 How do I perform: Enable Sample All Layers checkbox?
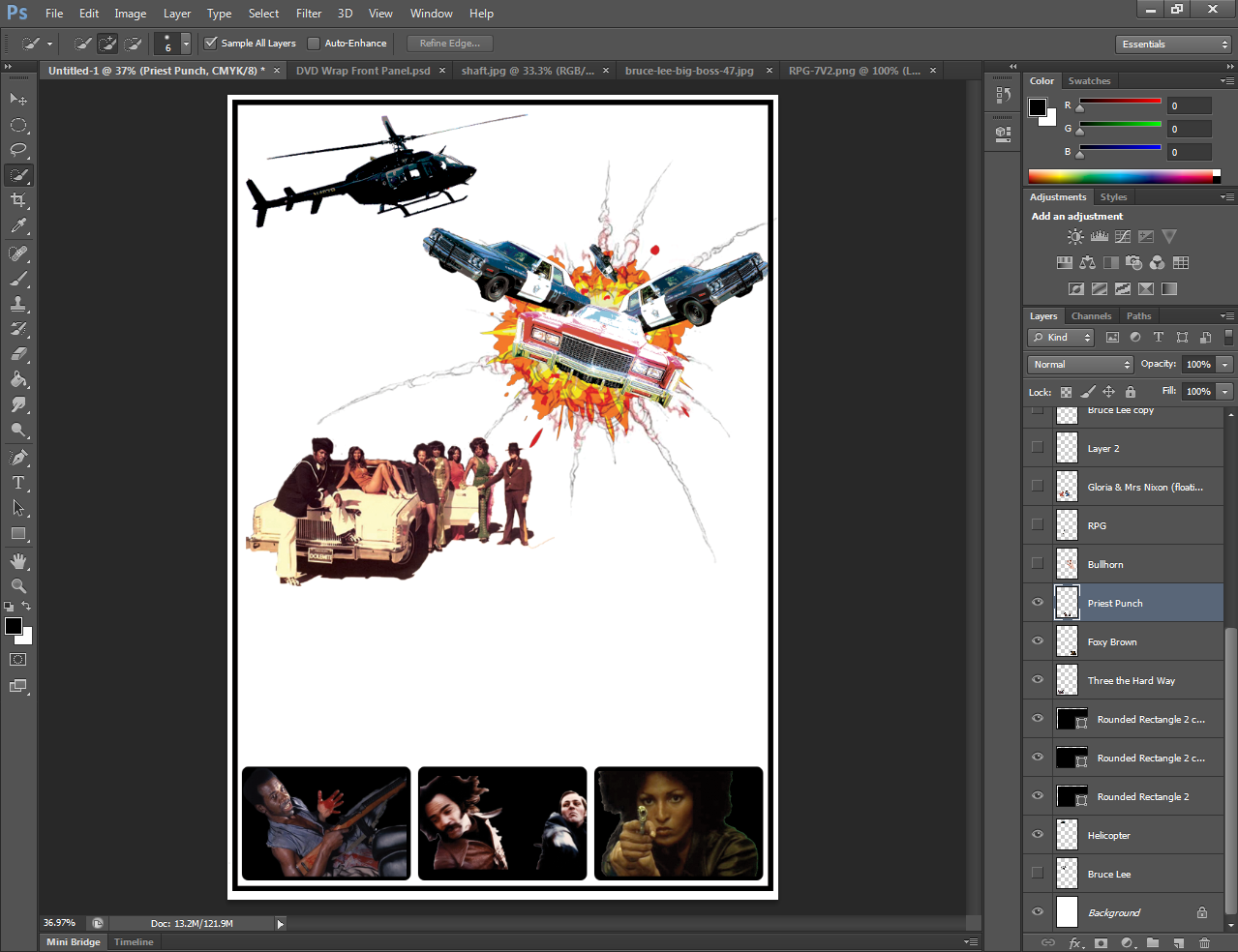[x=211, y=43]
